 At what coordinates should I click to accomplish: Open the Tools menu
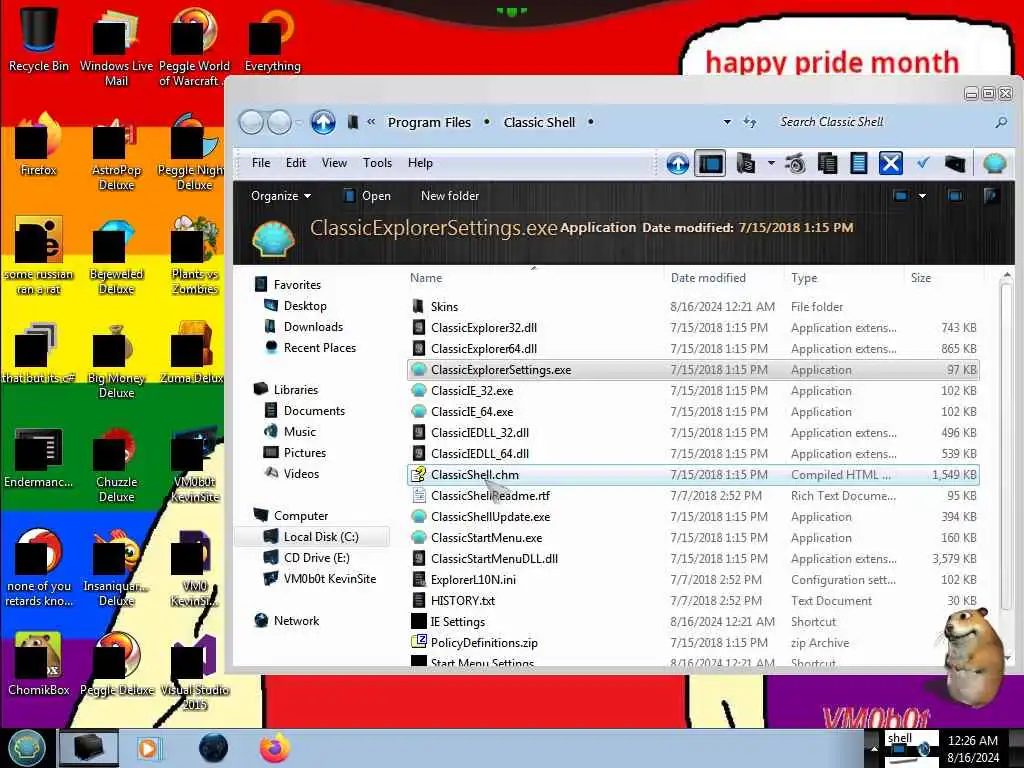[x=377, y=163]
